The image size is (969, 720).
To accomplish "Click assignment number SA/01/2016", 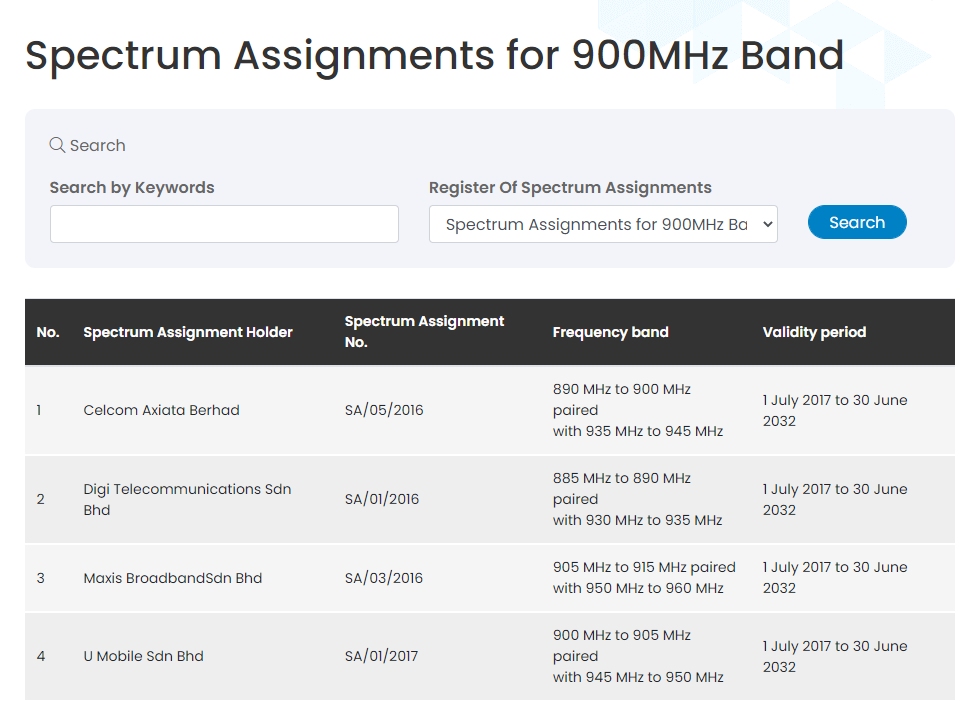I will (x=382, y=499).
